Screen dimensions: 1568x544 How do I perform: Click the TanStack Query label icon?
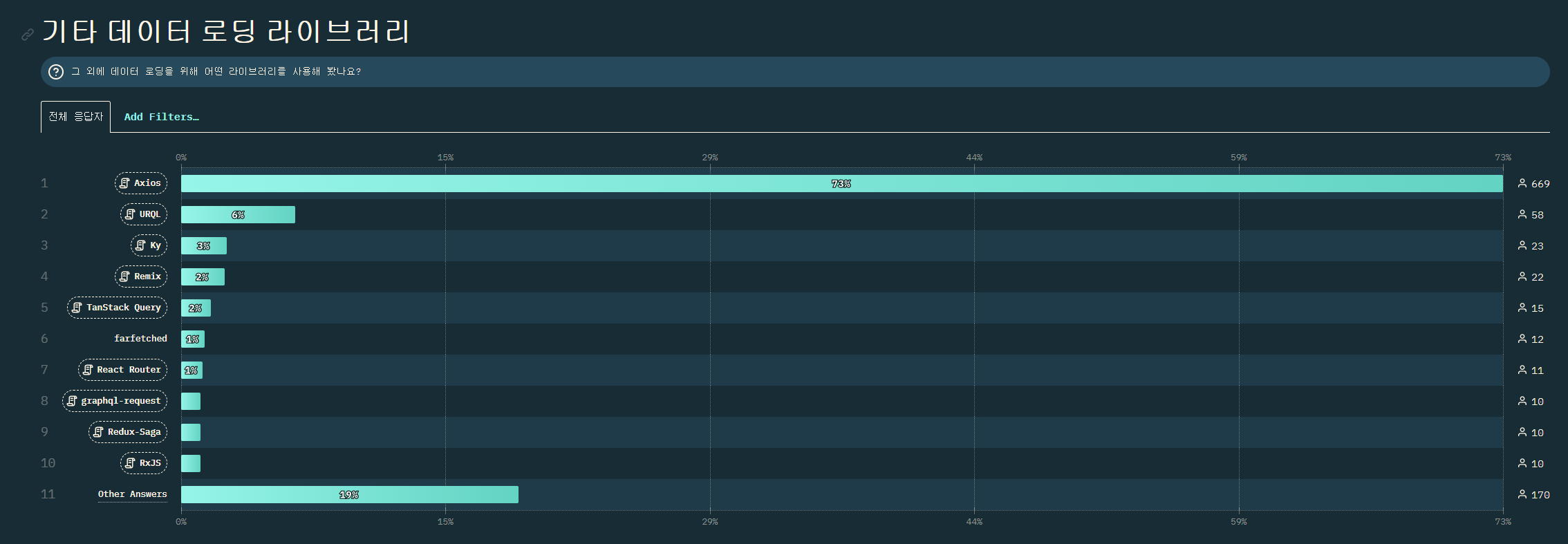pyautogui.click(x=77, y=308)
